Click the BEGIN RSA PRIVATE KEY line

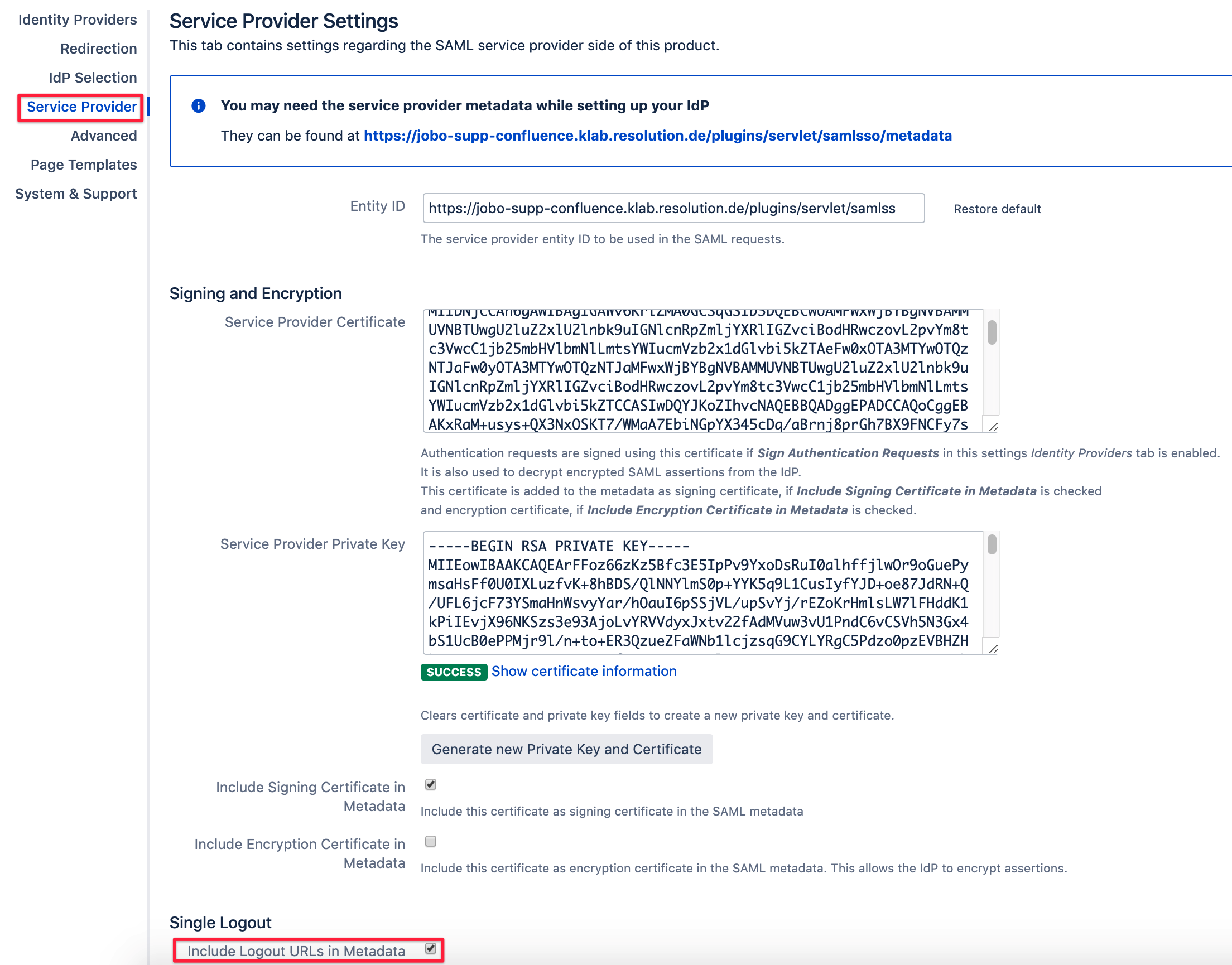click(559, 546)
